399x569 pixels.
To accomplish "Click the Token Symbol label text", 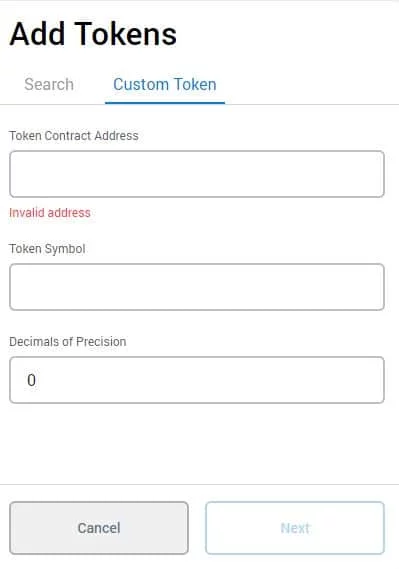I will (x=47, y=249).
